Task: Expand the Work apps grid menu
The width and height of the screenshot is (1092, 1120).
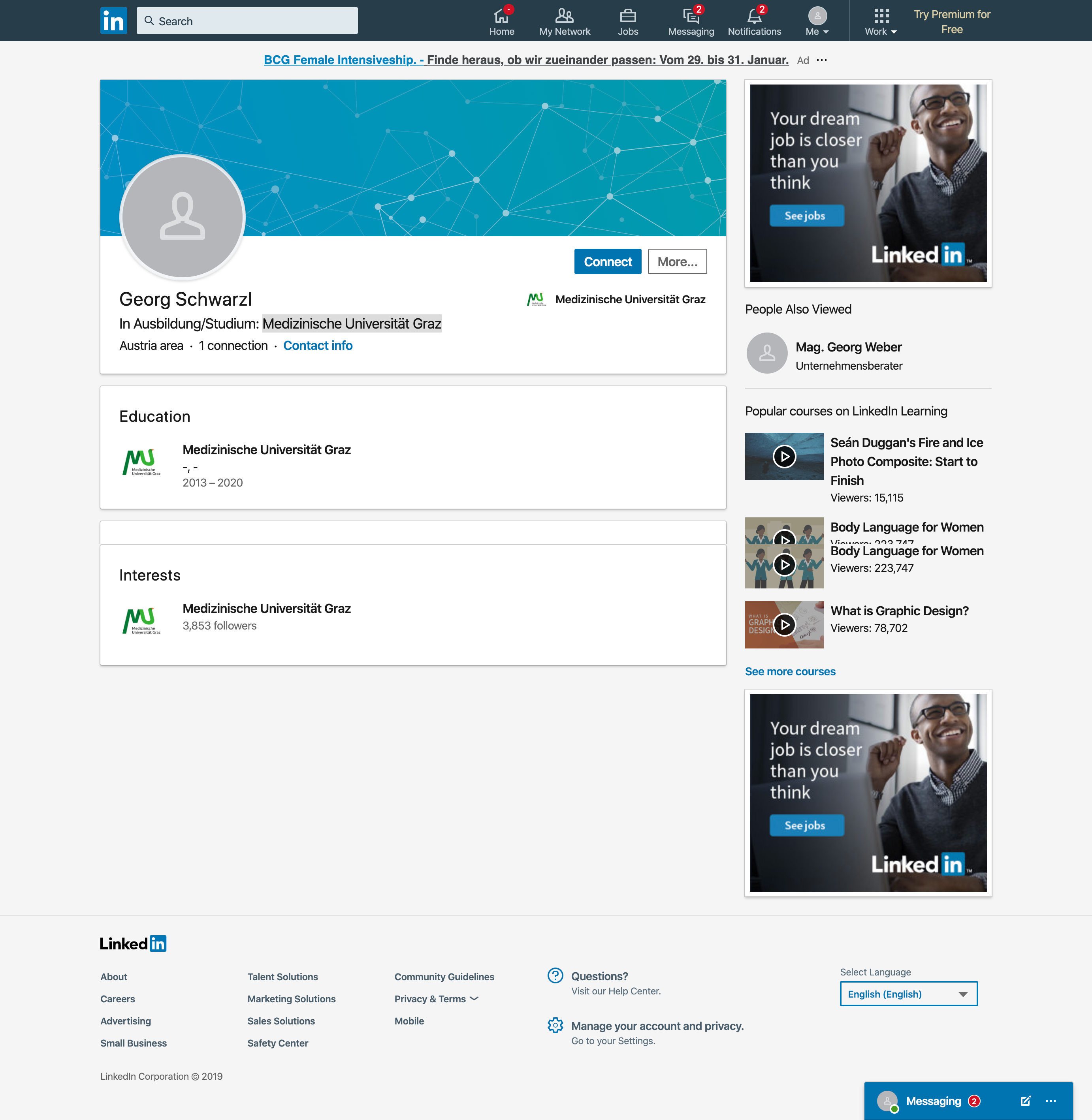Action: point(881,21)
